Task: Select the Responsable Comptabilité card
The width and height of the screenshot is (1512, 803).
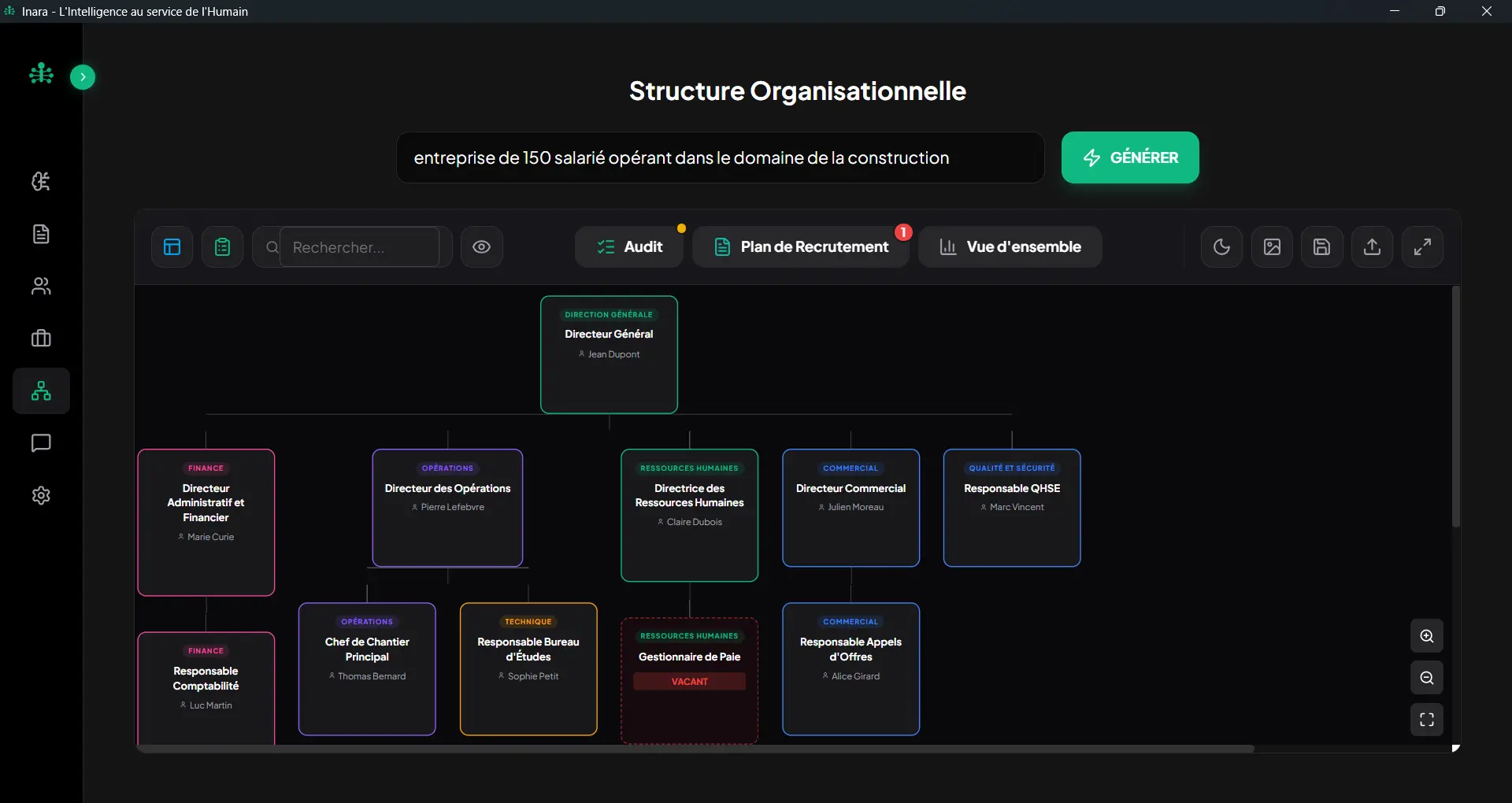Action: point(206,688)
